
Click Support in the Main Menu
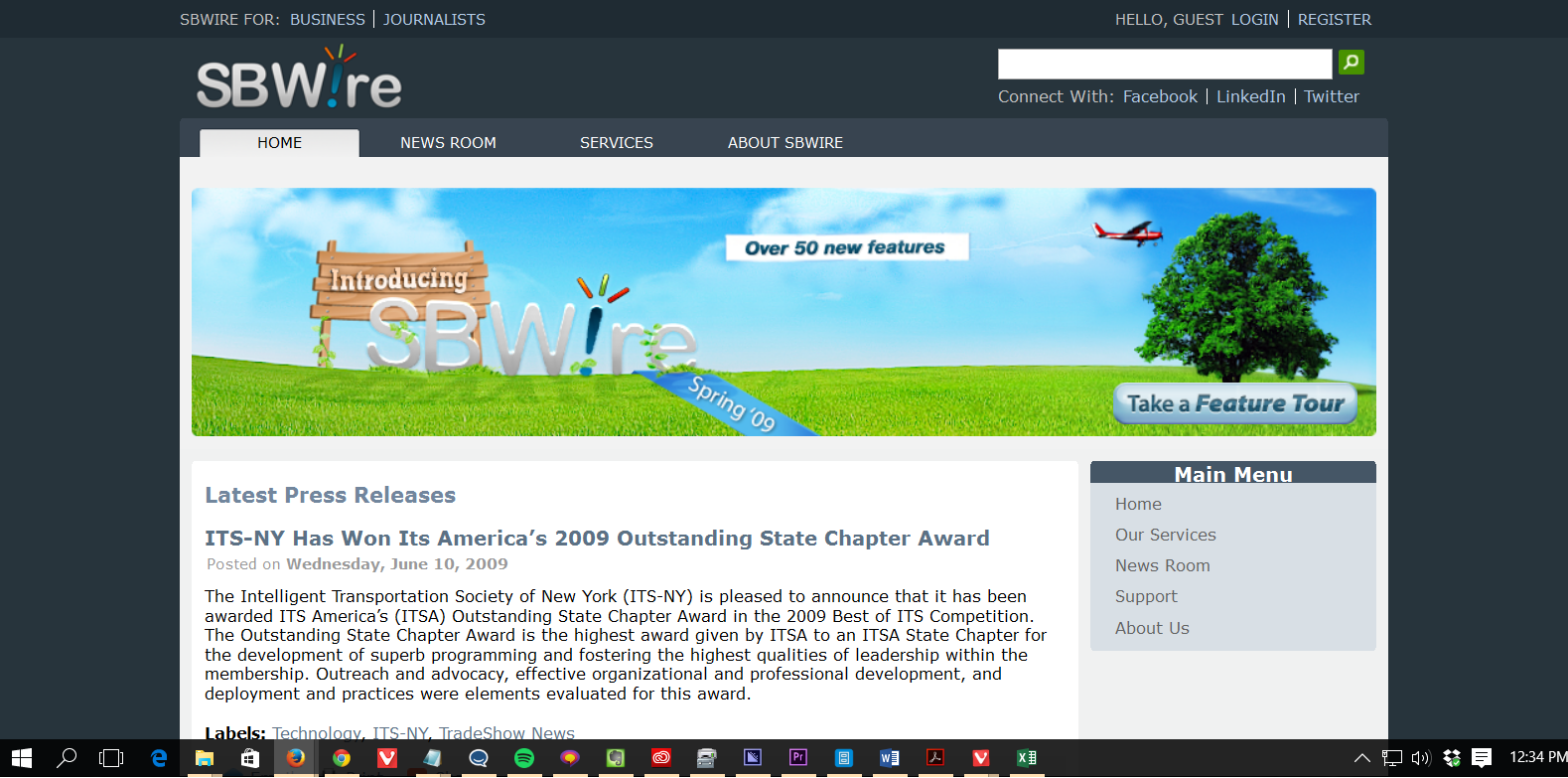click(x=1146, y=596)
